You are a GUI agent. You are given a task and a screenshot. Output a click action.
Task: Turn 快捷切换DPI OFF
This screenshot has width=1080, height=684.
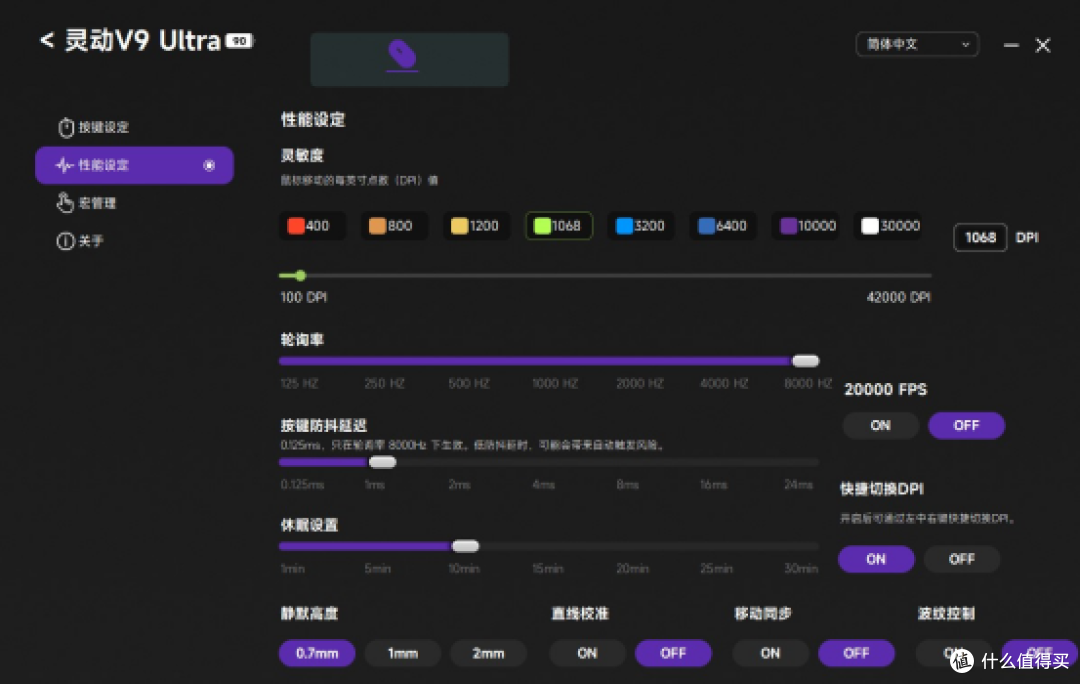pos(962,559)
